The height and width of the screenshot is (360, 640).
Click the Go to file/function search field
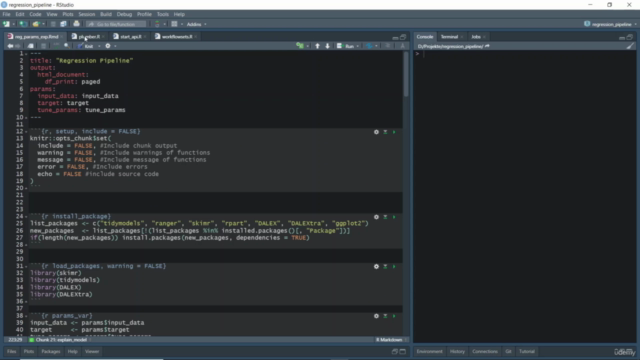(116, 24)
